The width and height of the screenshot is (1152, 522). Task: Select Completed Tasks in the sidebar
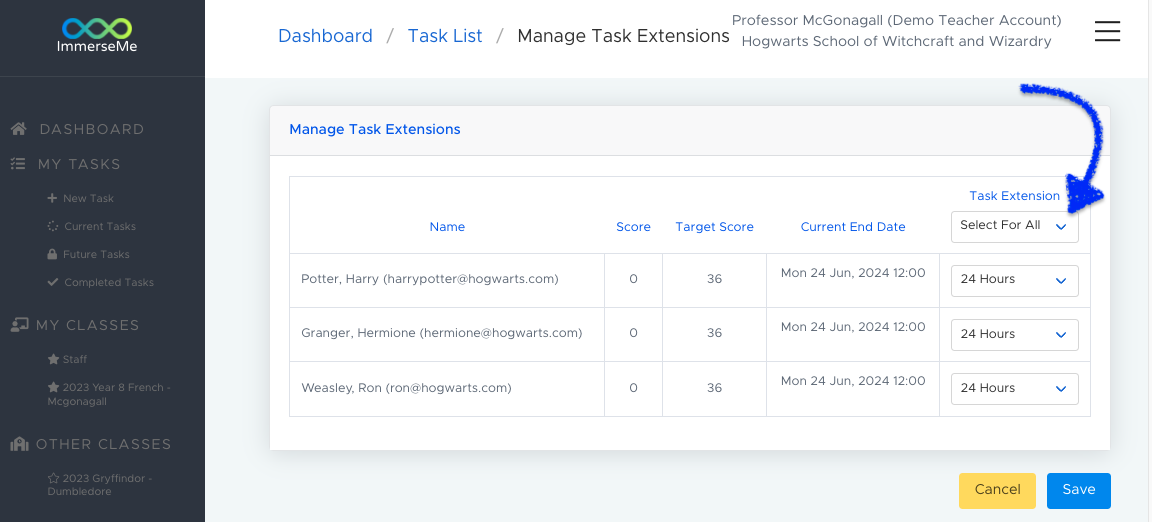pyautogui.click(x=109, y=282)
